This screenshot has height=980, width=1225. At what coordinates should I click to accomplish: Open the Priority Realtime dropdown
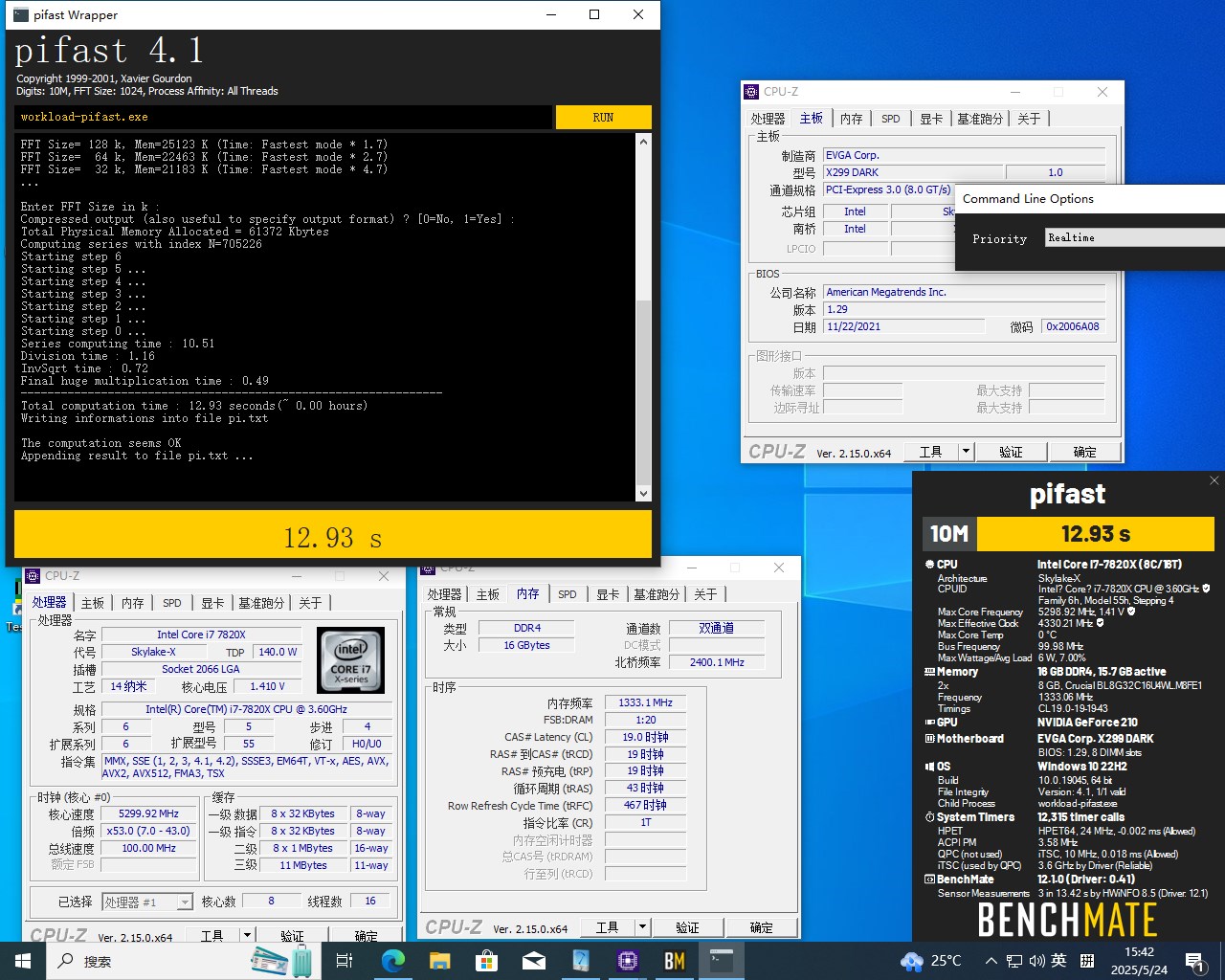click(x=1134, y=237)
